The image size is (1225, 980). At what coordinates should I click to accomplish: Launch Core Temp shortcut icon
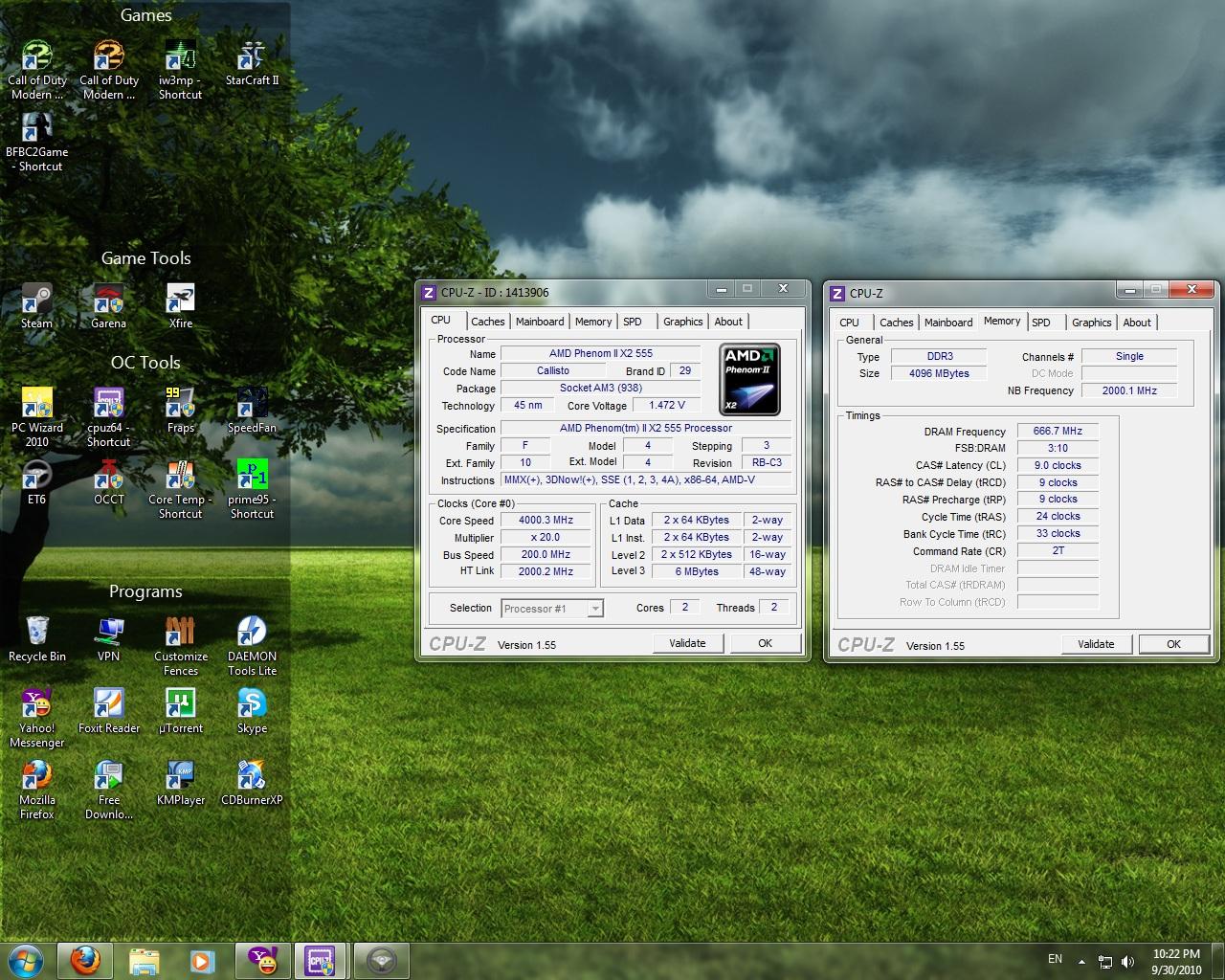coord(180,489)
